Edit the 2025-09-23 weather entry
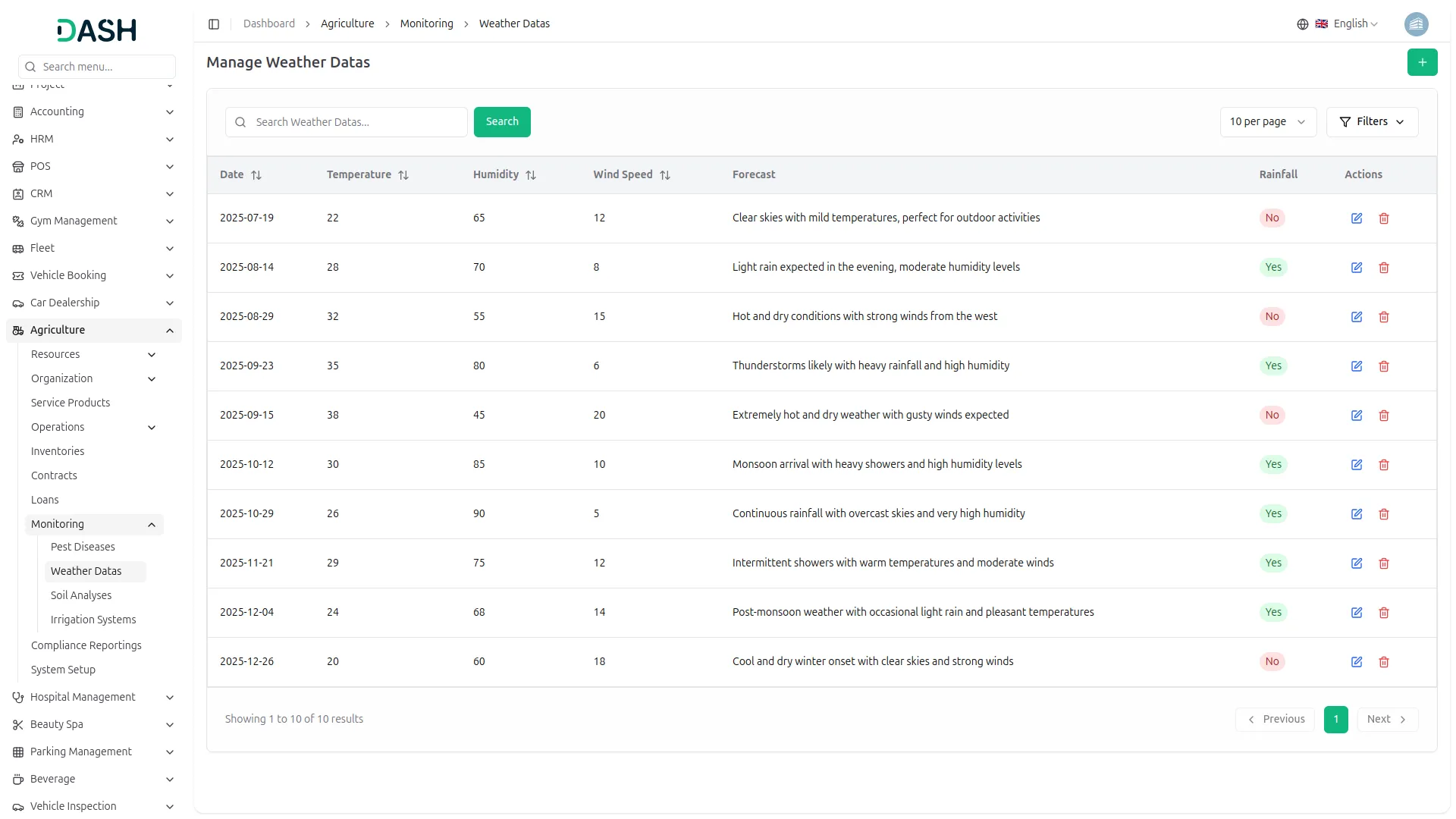This screenshot has width=1456, height=819. [1357, 366]
